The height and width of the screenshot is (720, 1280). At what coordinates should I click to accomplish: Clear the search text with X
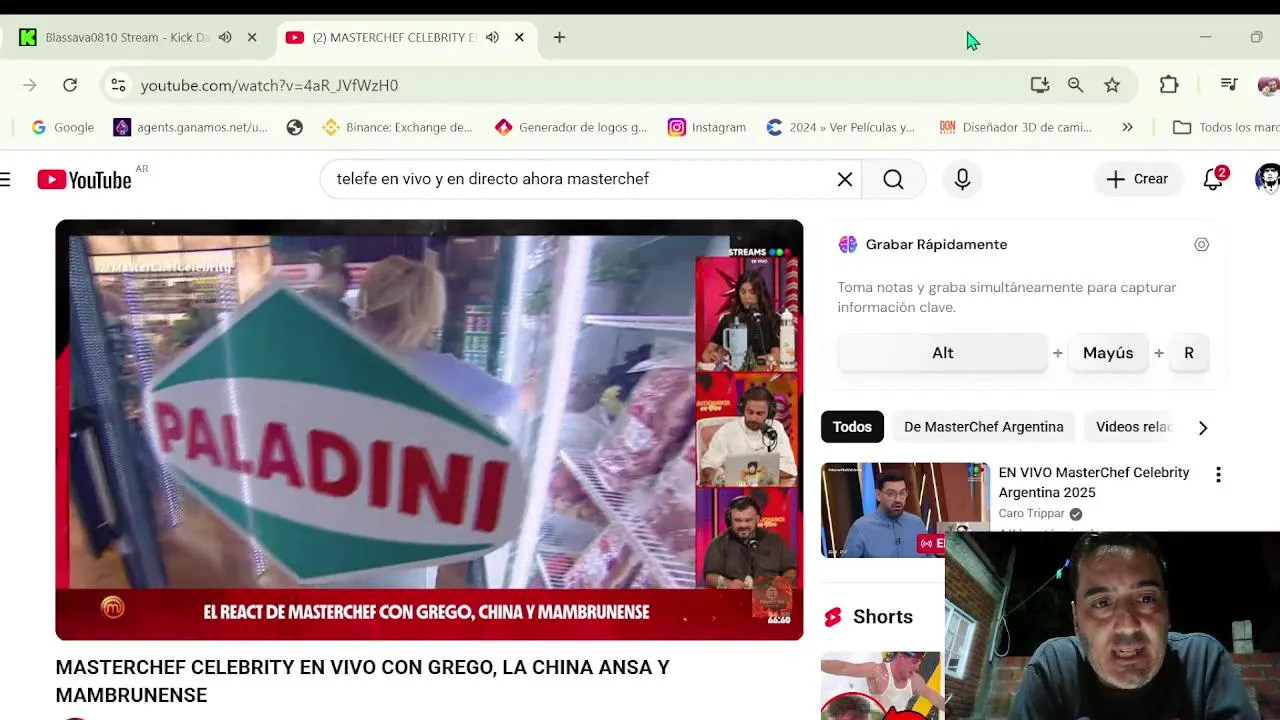click(x=845, y=179)
